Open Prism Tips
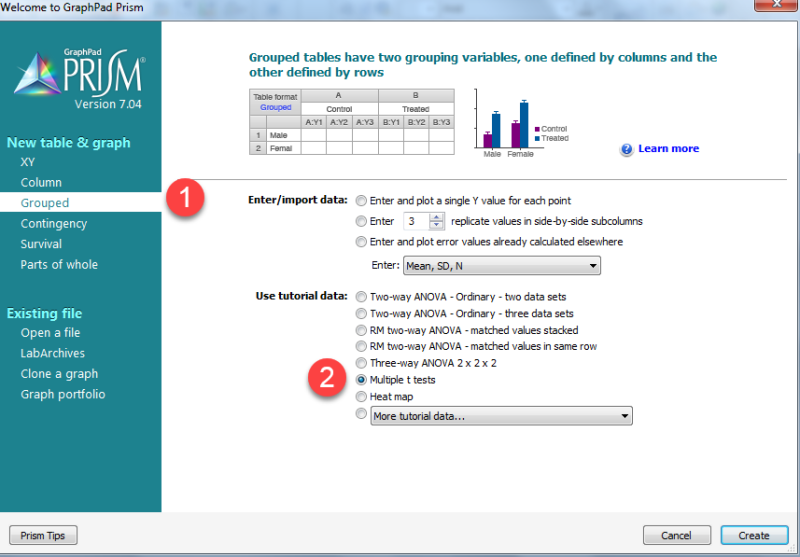The height and width of the screenshot is (557, 800). coord(43,536)
